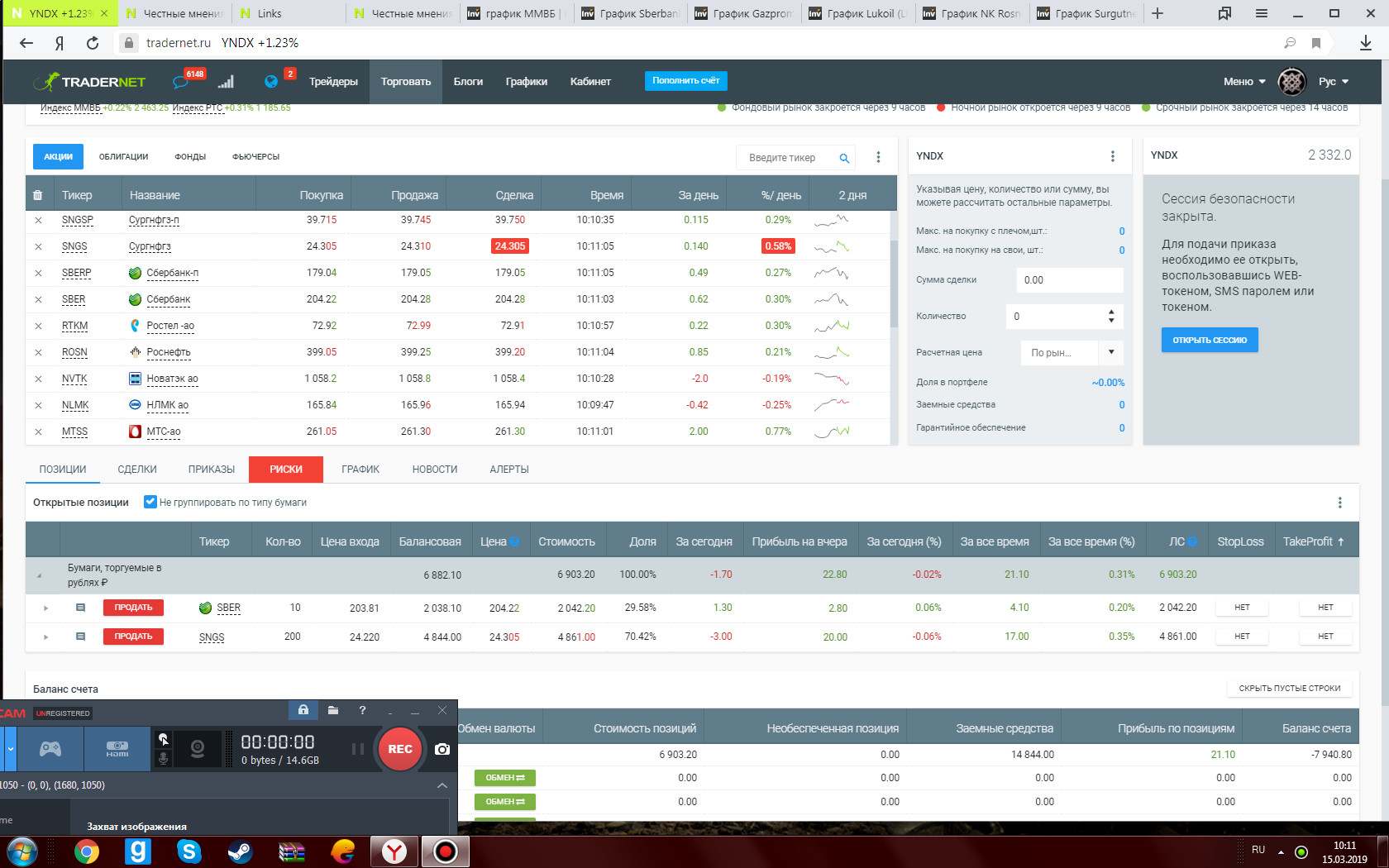The image size is (1389, 868).
Task: Switch to the ФОНДЫ tab
Action: click(x=190, y=157)
